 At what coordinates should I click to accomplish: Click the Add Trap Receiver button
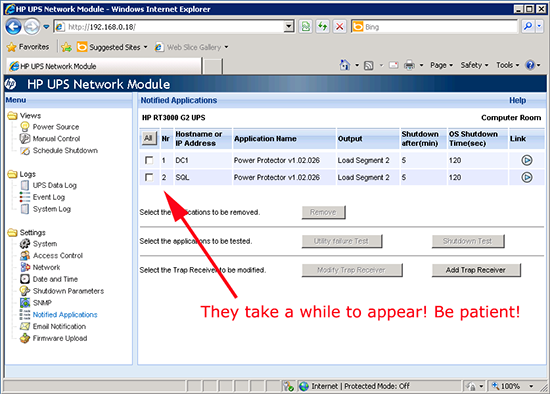point(476,270)
